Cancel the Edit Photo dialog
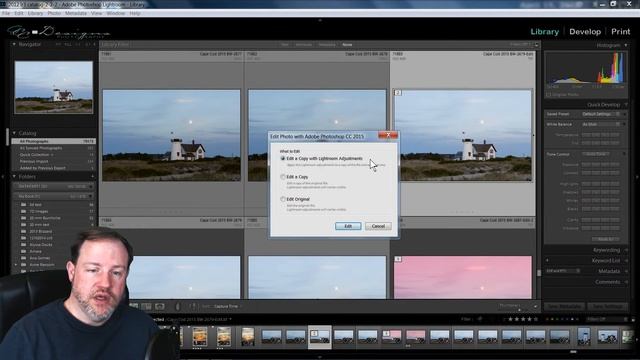Screen dimensions: 640x360 [x=378, y=226]
